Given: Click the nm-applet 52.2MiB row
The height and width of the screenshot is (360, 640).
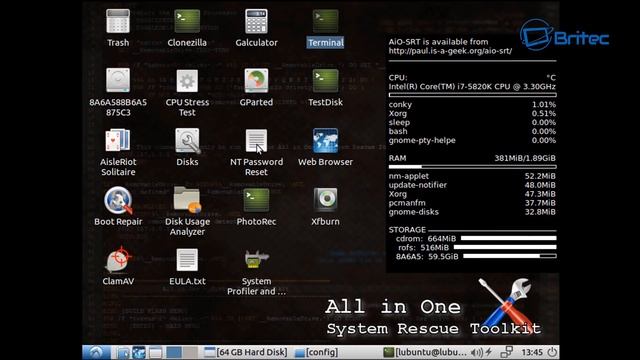Looking at the screenshot, I should click(472, 176).
